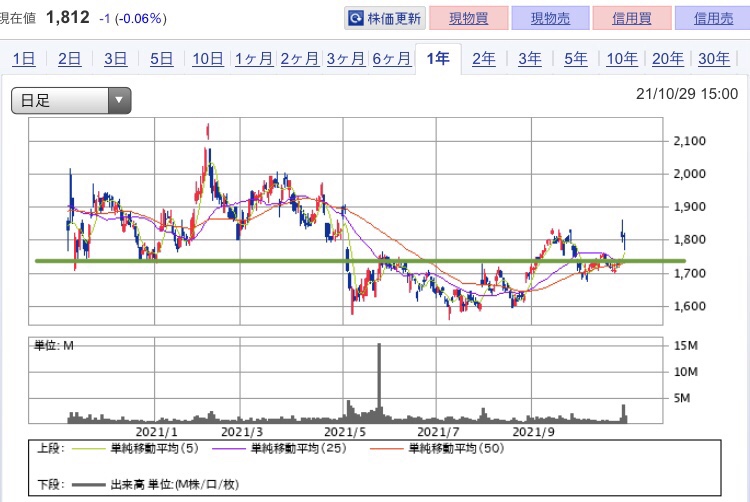Click the green horizontal support line
This screenshot has width=750, height=502.
pos(360,261)
